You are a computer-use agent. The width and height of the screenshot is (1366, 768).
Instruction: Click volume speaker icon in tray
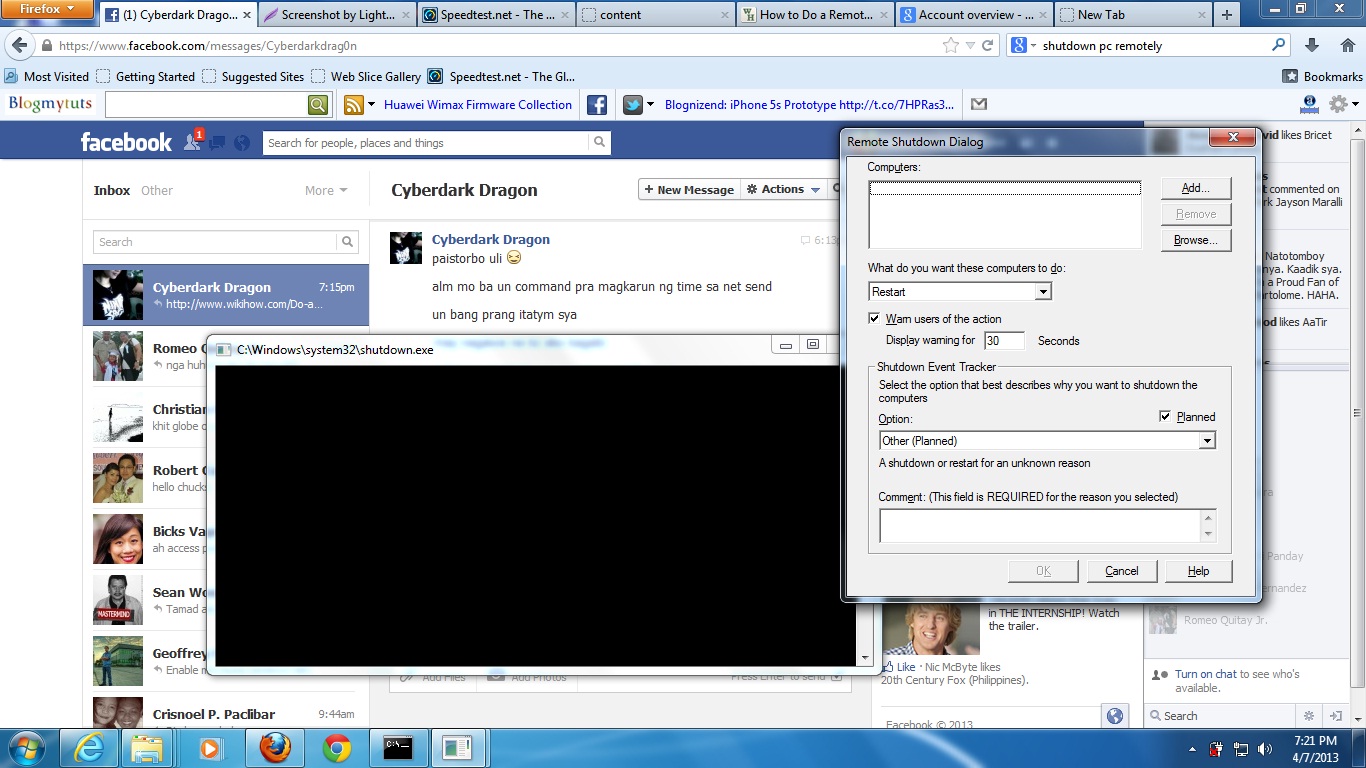(x=1266, y=748)
